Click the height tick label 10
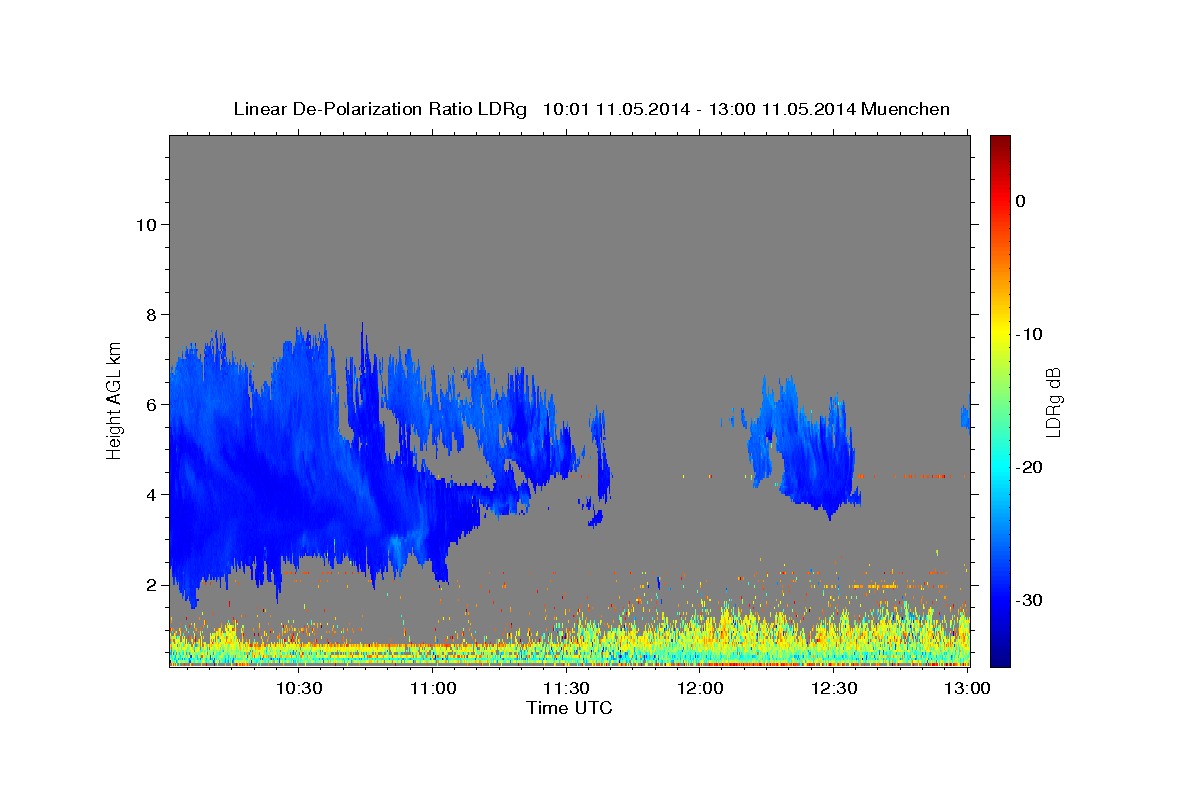The width and height of the screenshot is (1200, 800). pyautogui.click(x=145, y=224)
